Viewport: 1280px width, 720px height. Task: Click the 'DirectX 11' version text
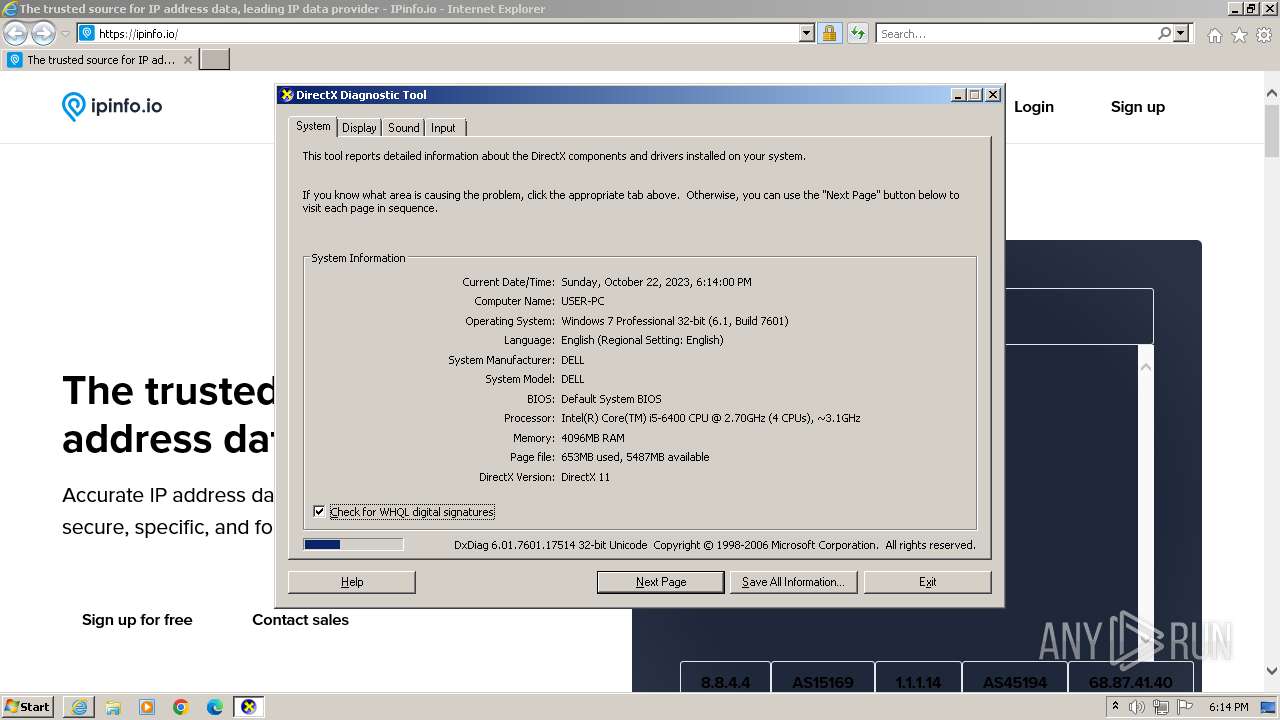tap(585, 477)
